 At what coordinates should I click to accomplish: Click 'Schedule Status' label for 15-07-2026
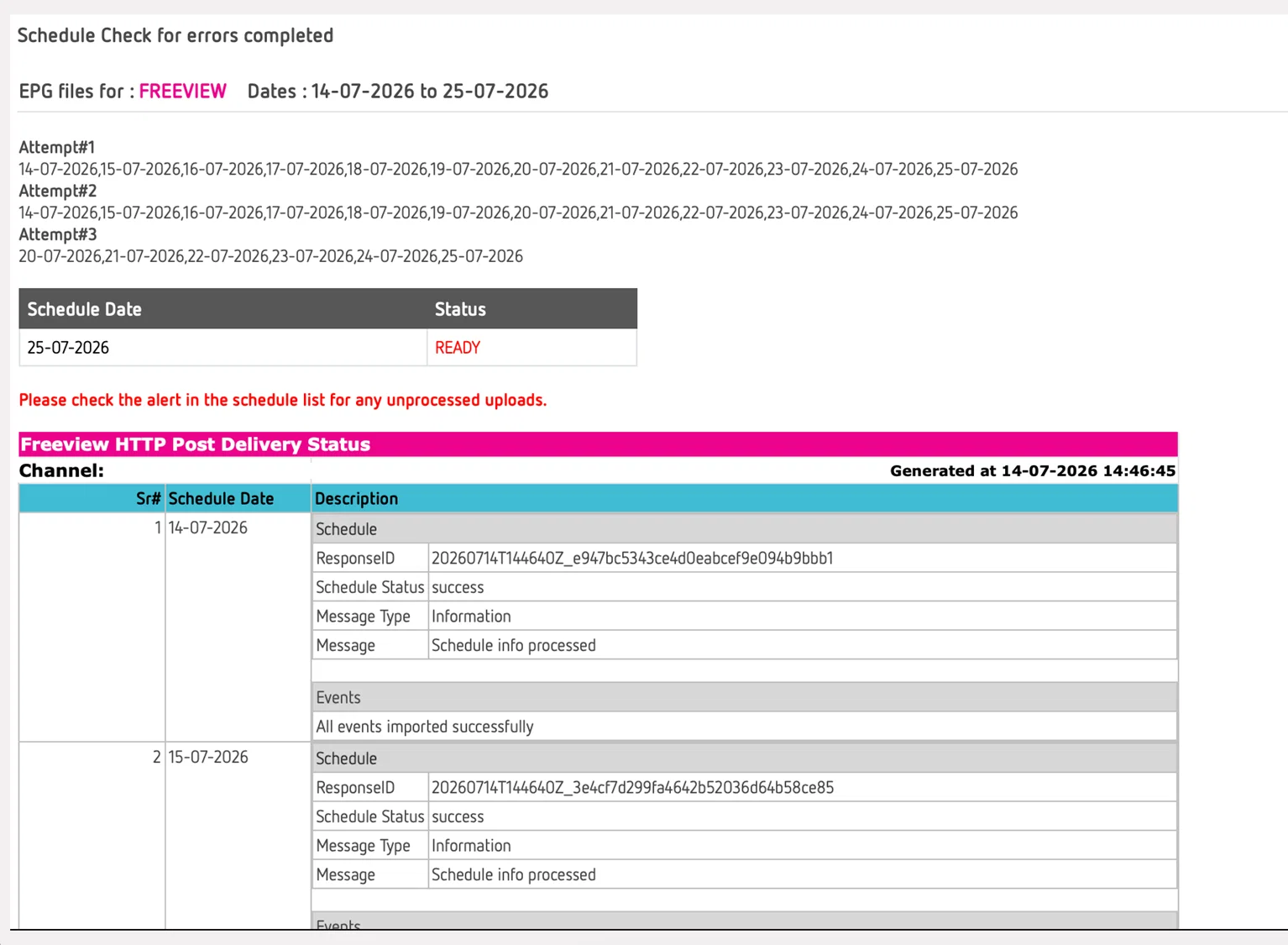tap(370, 816)
